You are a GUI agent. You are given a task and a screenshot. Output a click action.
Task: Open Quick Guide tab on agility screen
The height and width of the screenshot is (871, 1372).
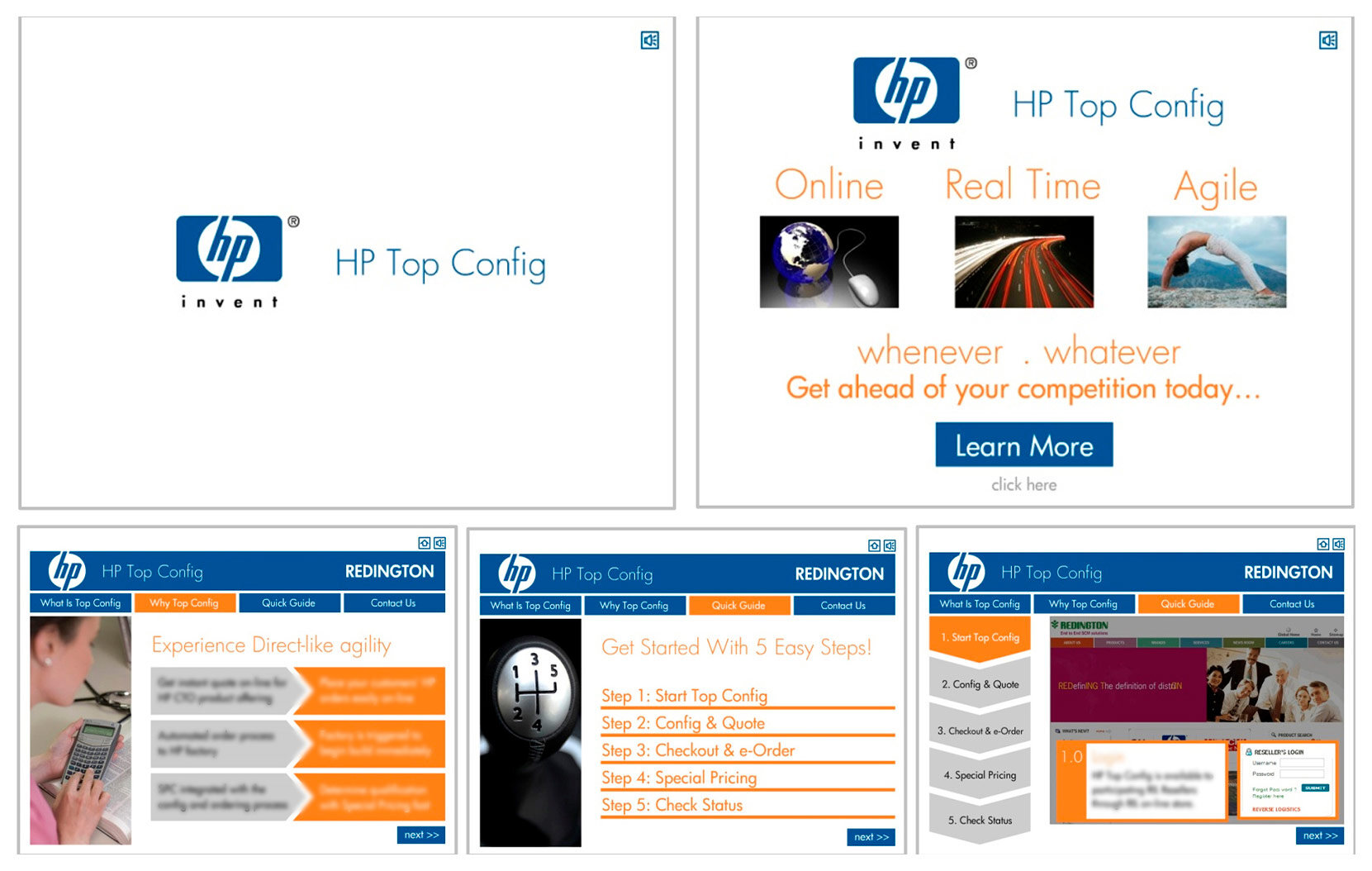point(289,602)
